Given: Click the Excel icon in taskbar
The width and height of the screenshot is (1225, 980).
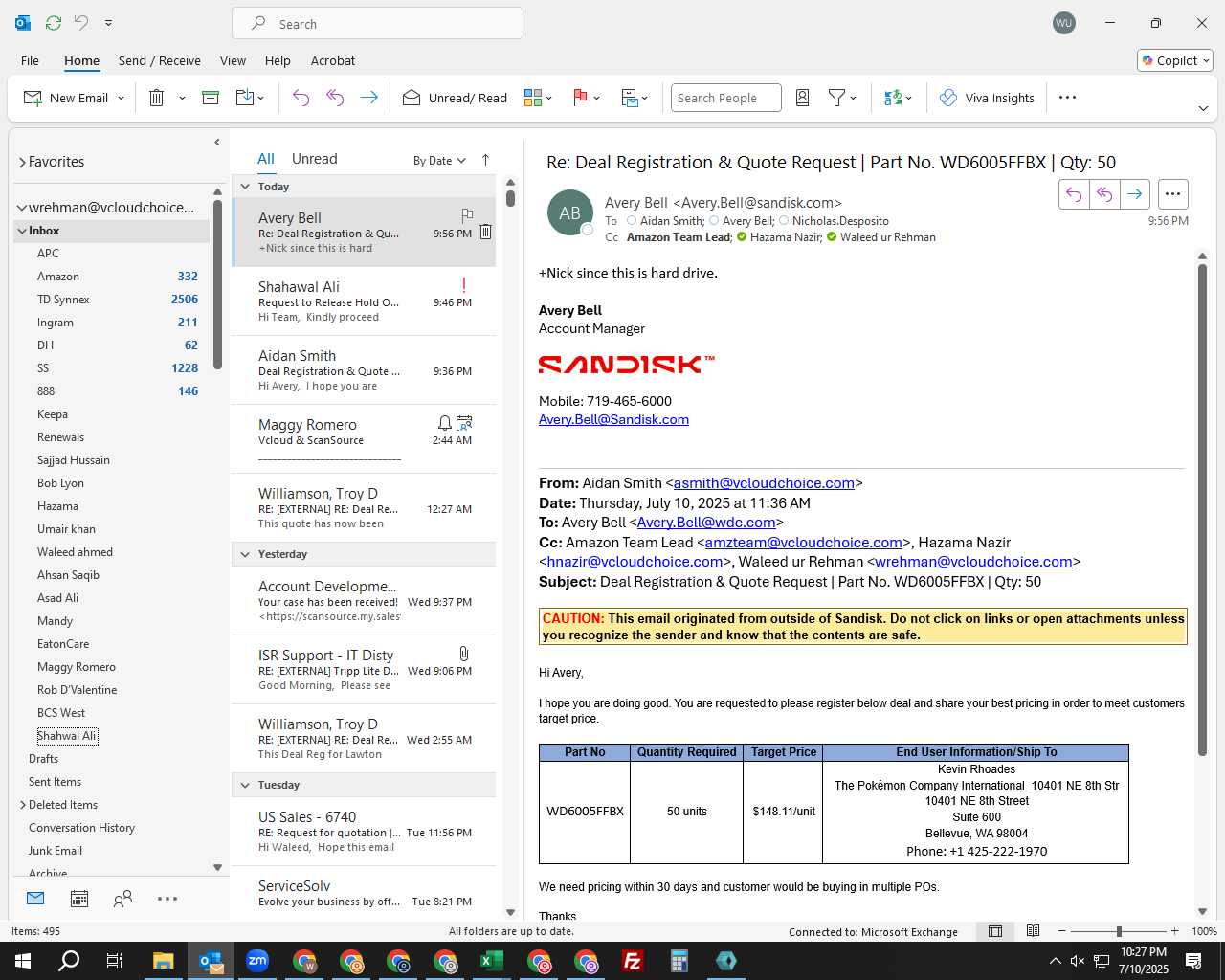Looking at the screenshot, I should point(492,961).
